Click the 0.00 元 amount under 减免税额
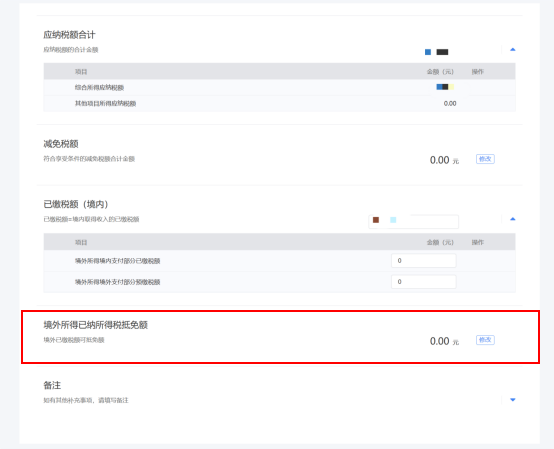Viewport: 554px width, 449px height. pyautogui.click(x=444, y=160)
